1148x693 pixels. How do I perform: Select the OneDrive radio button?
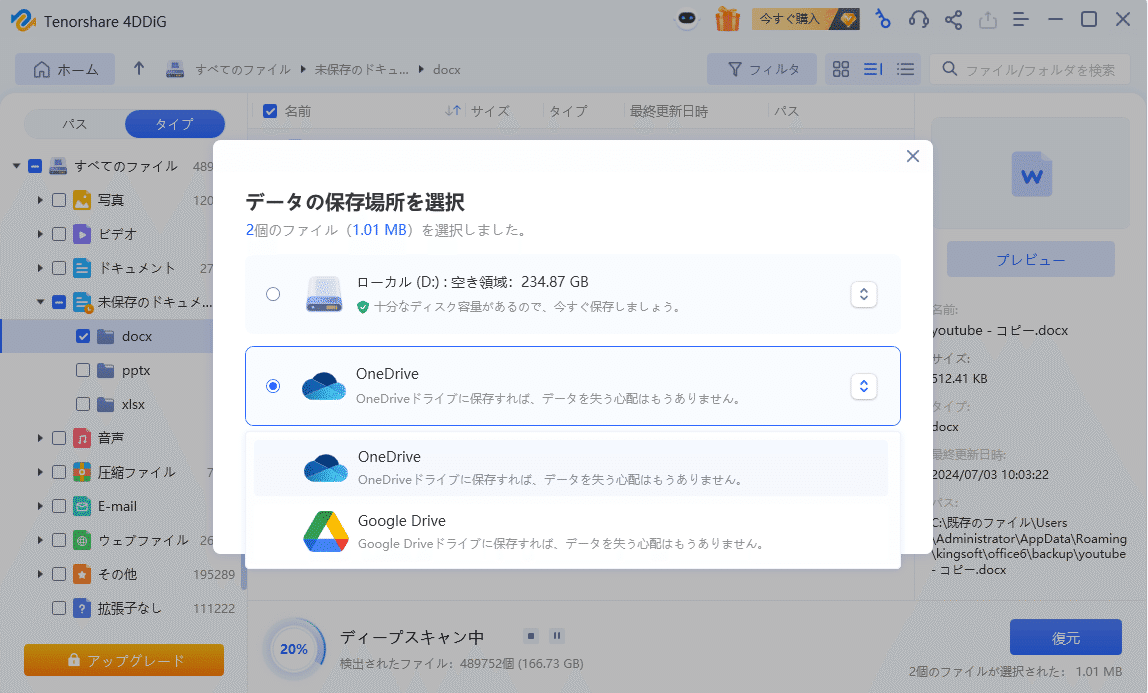pyautogui.click(x=273, y=386)
